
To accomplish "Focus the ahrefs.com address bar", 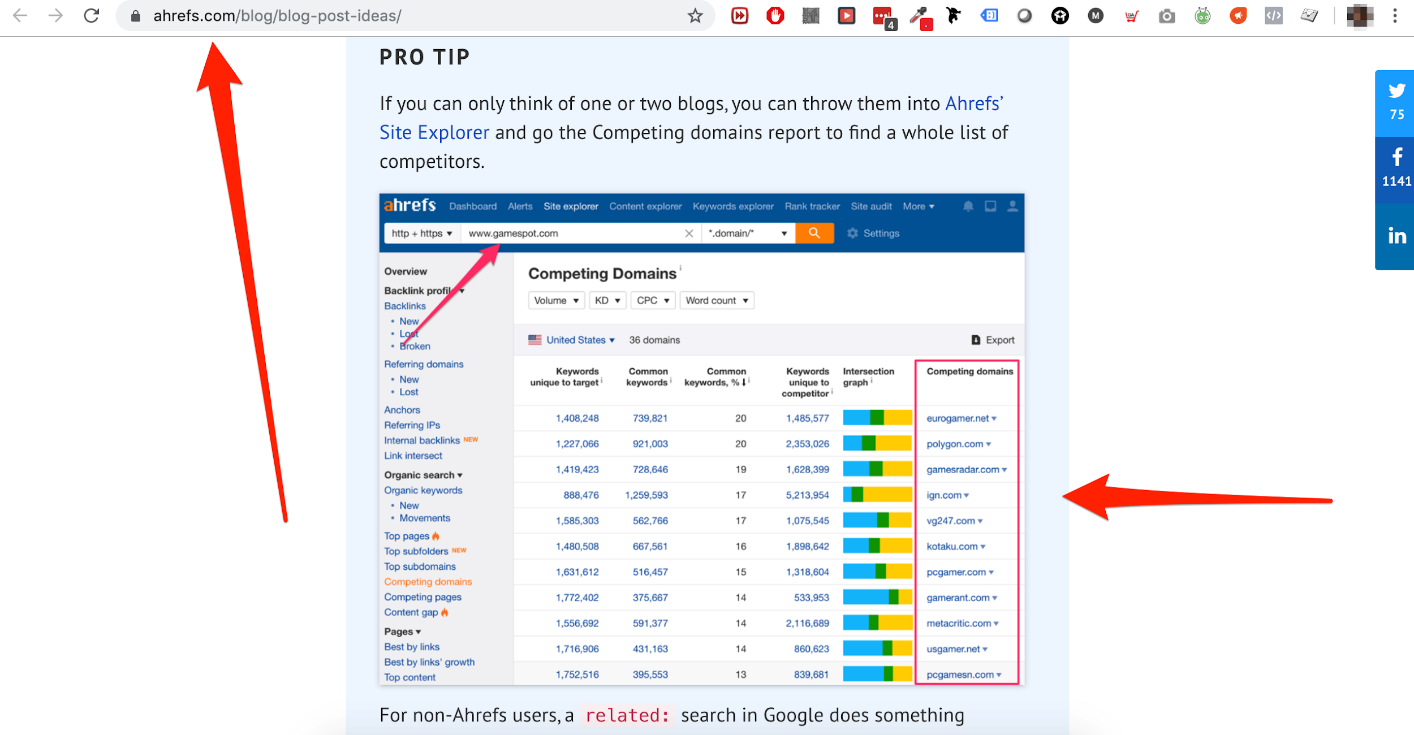I will pyautogui.click(x=413, y=16).
